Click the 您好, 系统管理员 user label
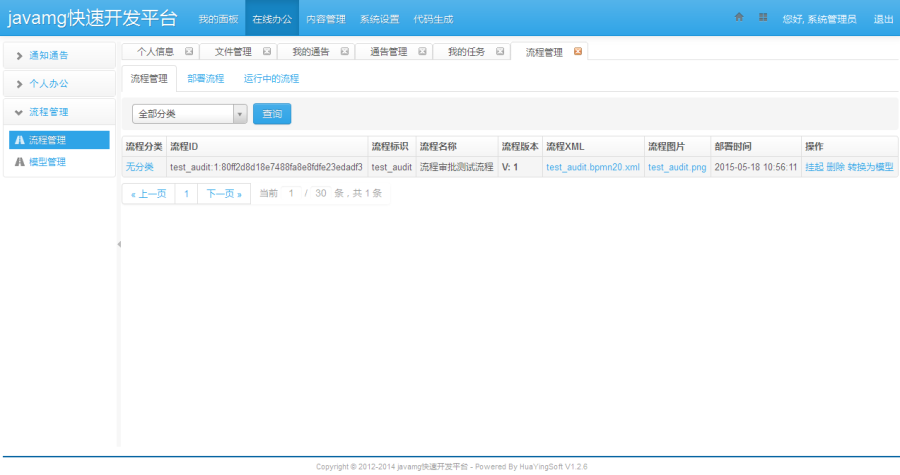900x475 pixels. (x=819, y=19)
